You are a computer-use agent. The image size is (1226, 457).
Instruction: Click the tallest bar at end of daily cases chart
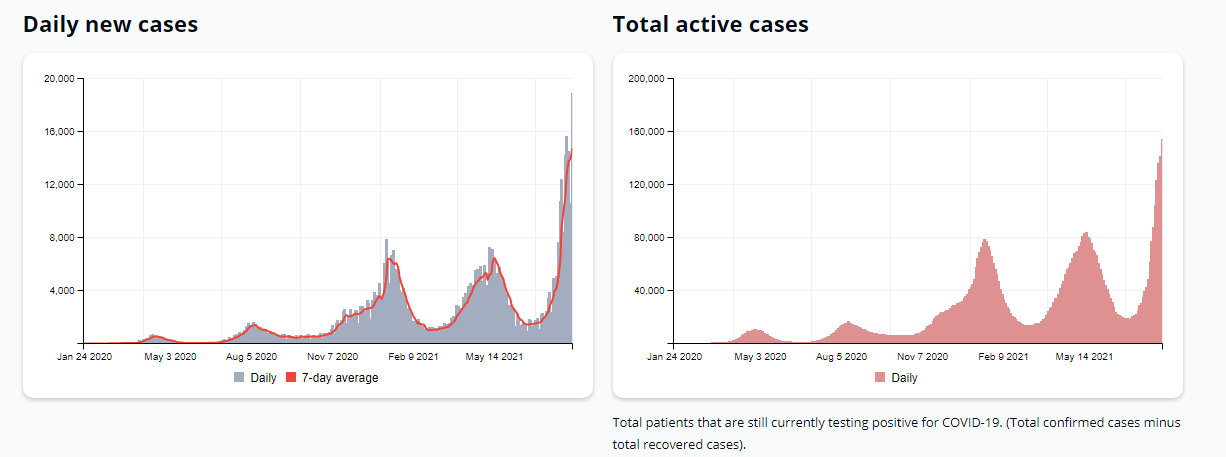point(571,218)
